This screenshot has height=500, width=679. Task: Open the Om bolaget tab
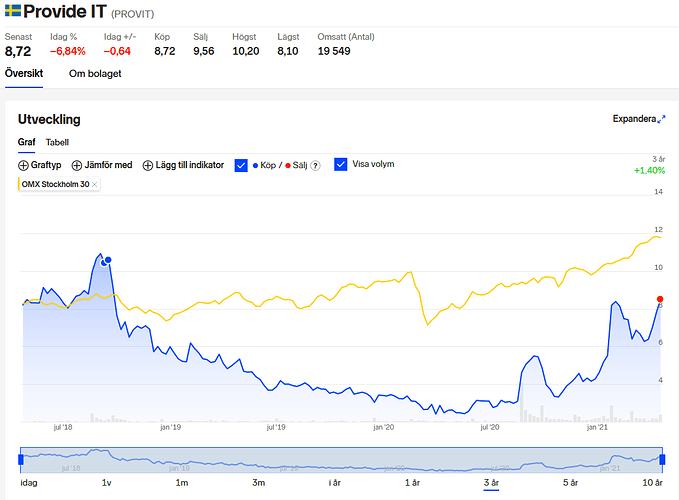95,74
